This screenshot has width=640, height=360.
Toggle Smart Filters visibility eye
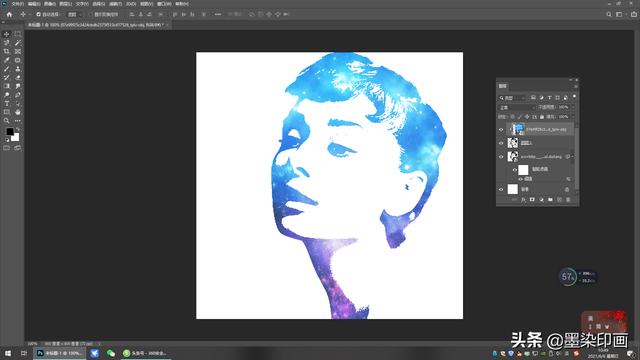tap(515, 169)
